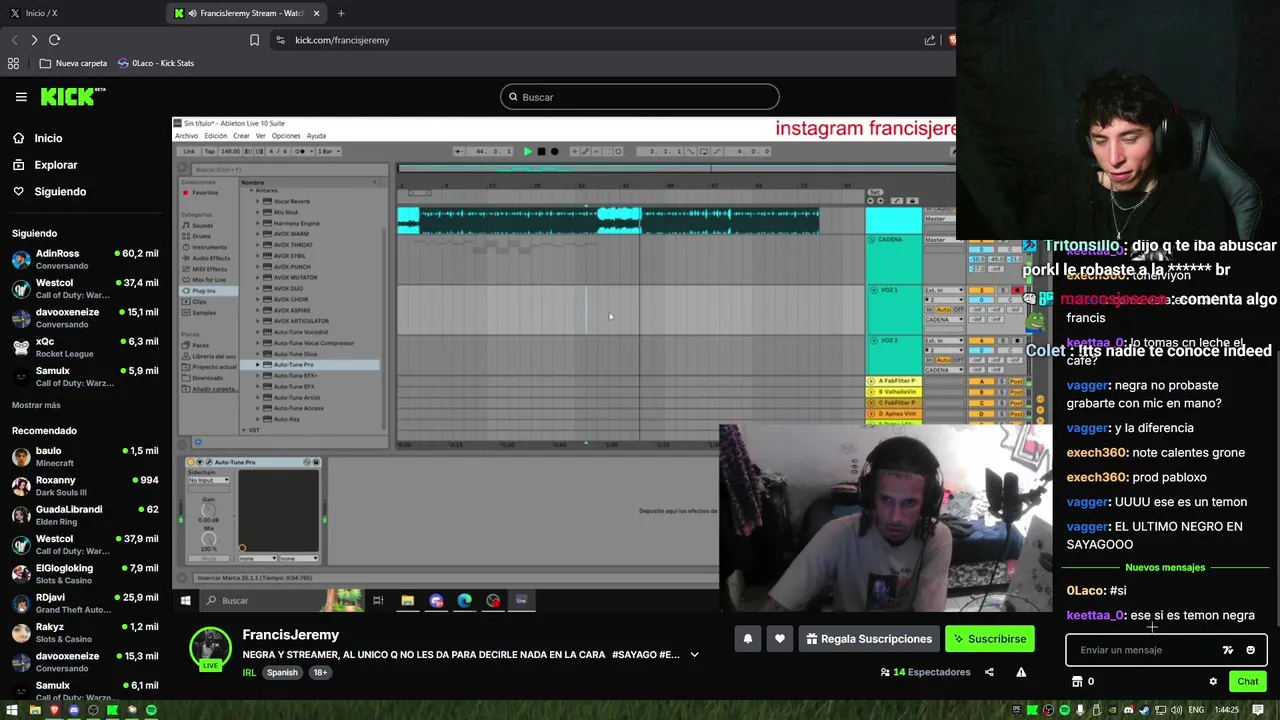This screenshot has height=720, width=1280.
Task: Toggle Ableton Link button
Action: 188,152
